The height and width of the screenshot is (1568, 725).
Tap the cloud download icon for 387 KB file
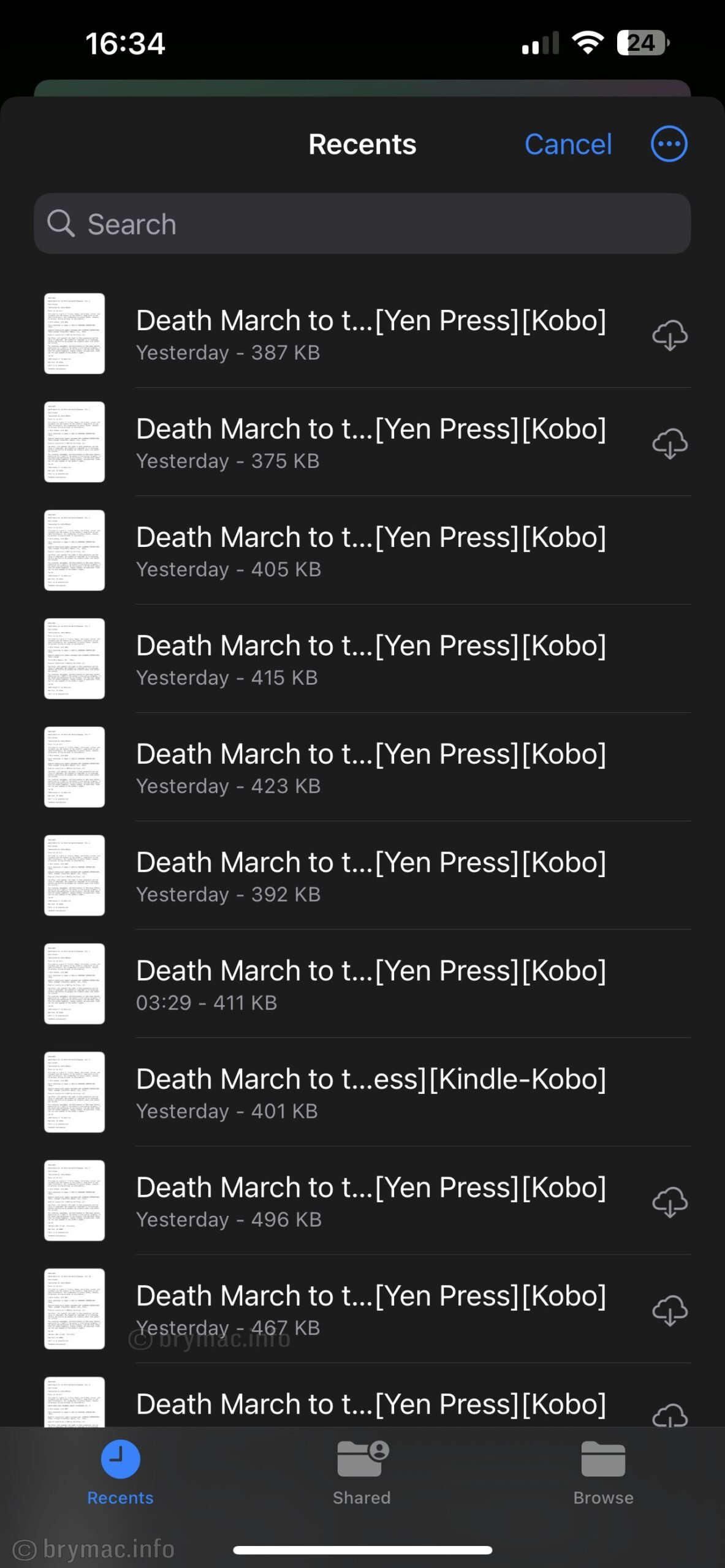point(669,335)
